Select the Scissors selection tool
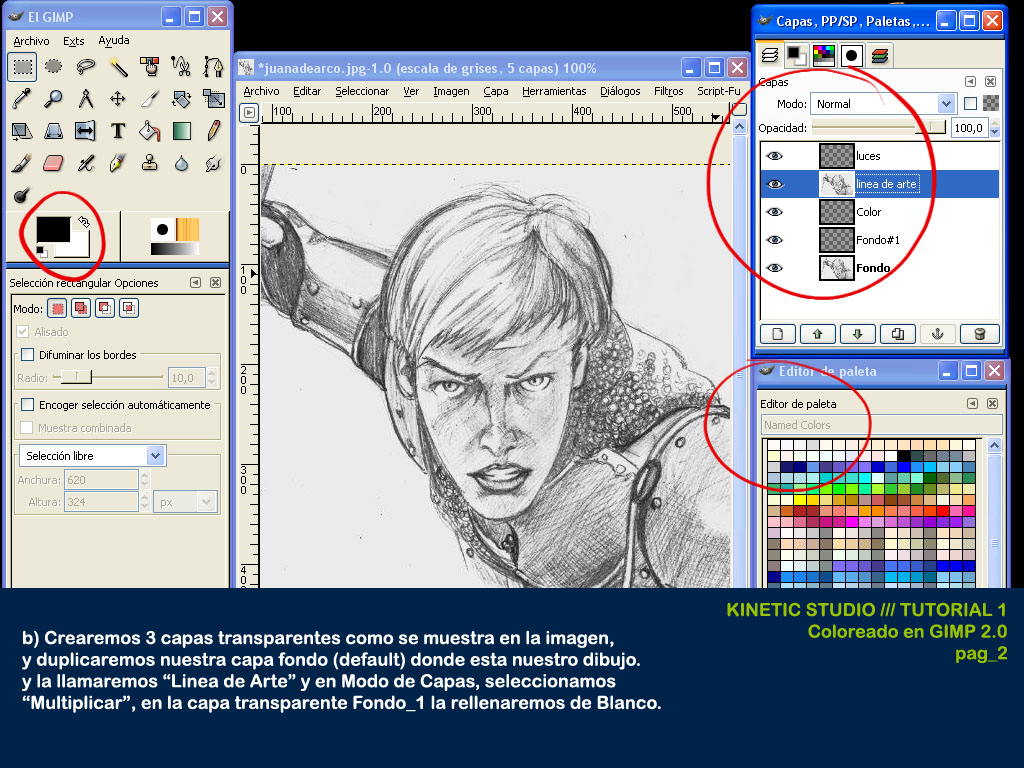The height and width of the screenshot is (768, 1024). [x=181, y=67]
